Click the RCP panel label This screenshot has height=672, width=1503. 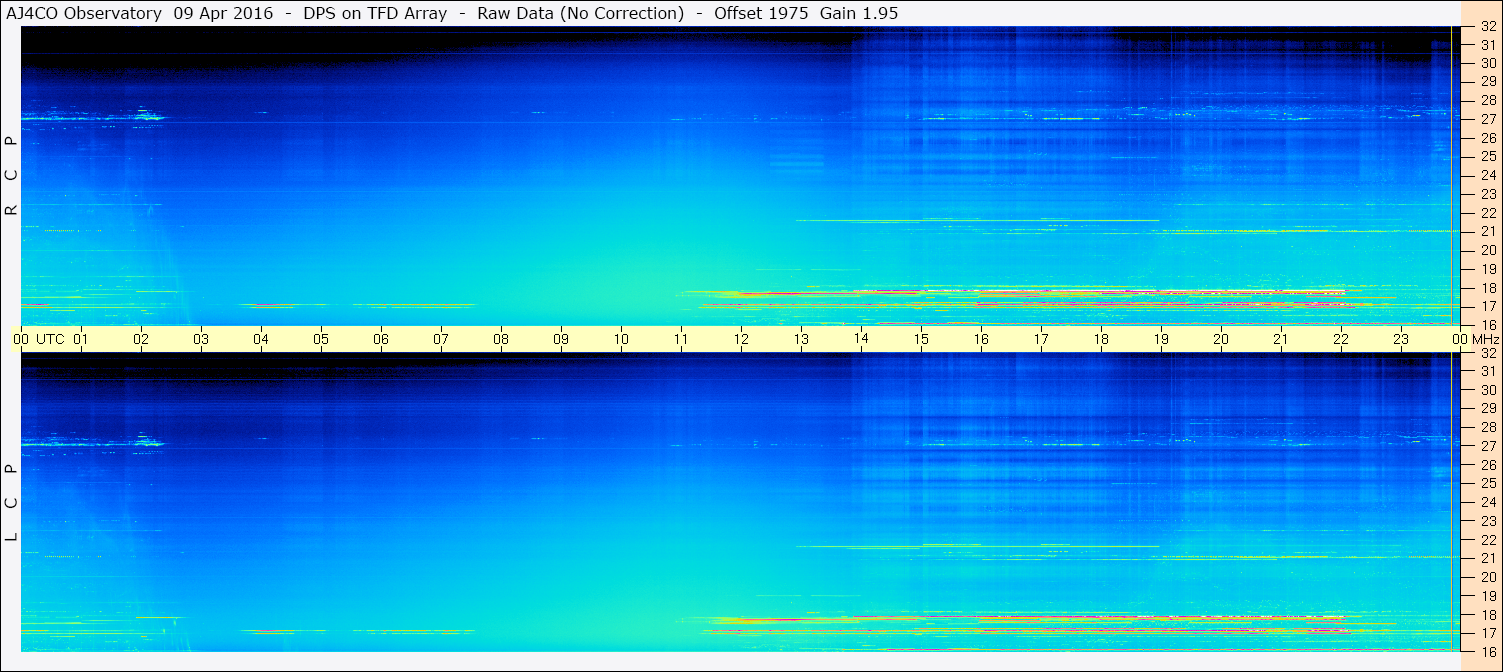(12, 176)
